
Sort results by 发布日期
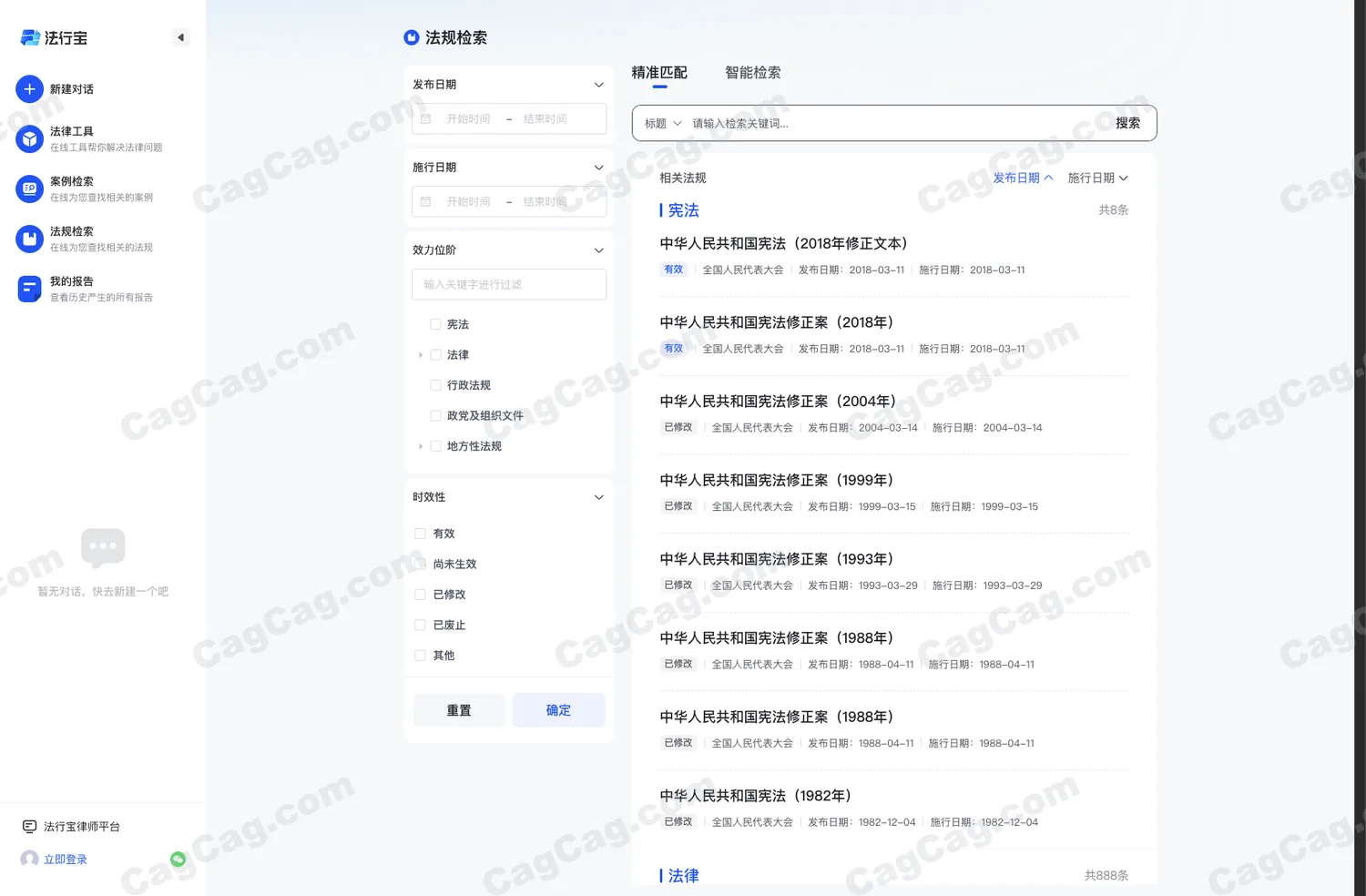1023,178
